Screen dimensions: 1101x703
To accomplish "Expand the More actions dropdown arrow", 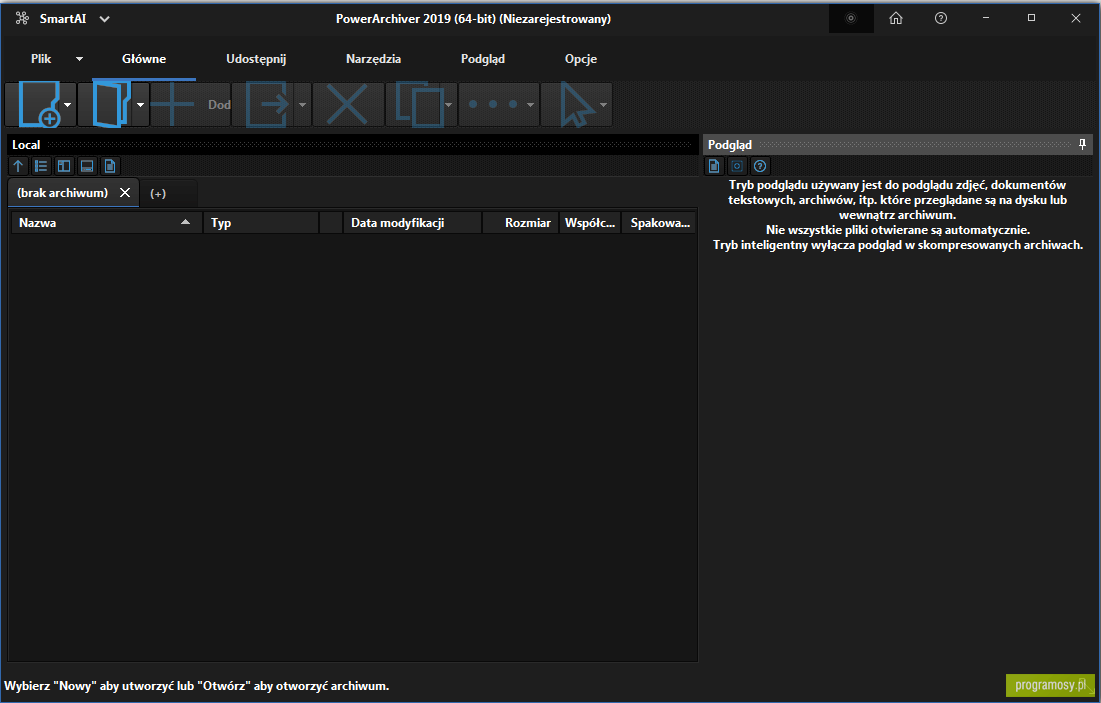I will [530, 105].
